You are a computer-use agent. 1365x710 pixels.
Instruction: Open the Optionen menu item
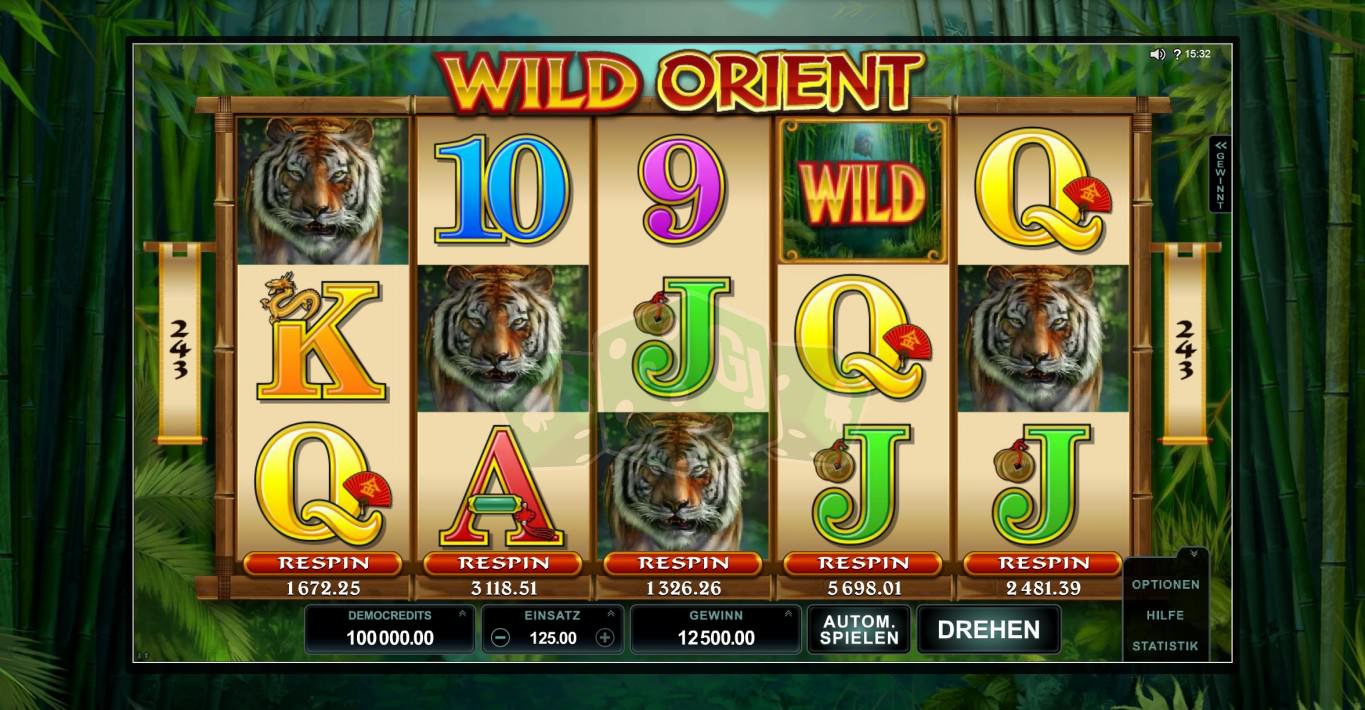(x=1165, y=584)
